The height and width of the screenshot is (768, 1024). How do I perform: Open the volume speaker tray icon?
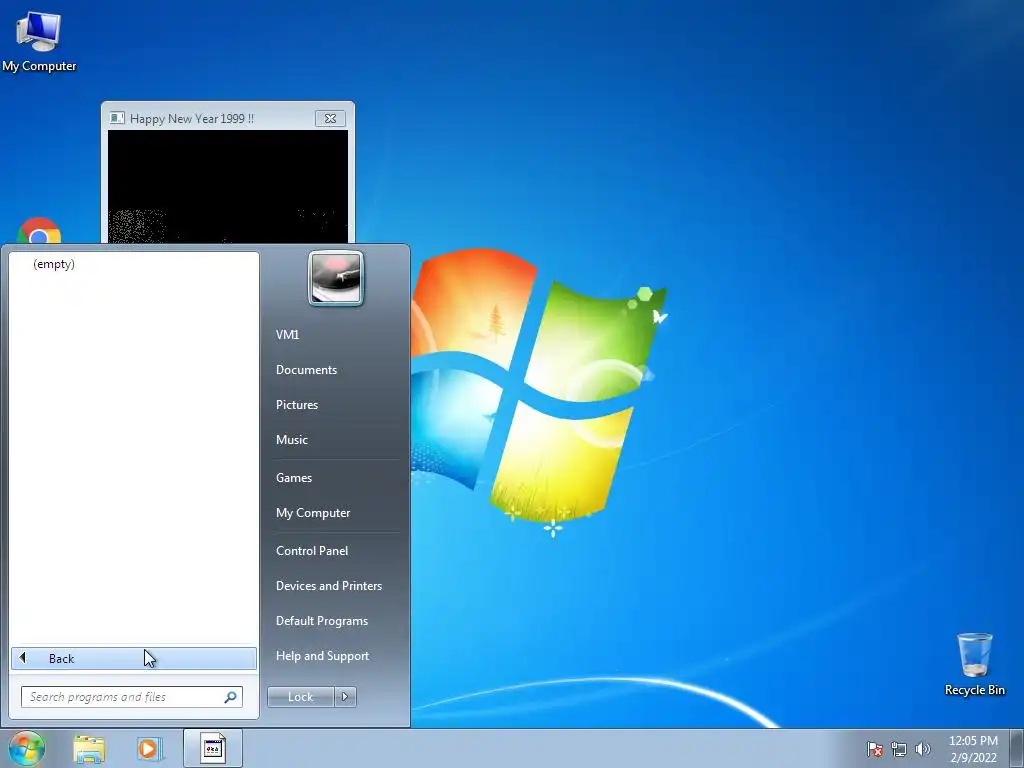point(923,748)
